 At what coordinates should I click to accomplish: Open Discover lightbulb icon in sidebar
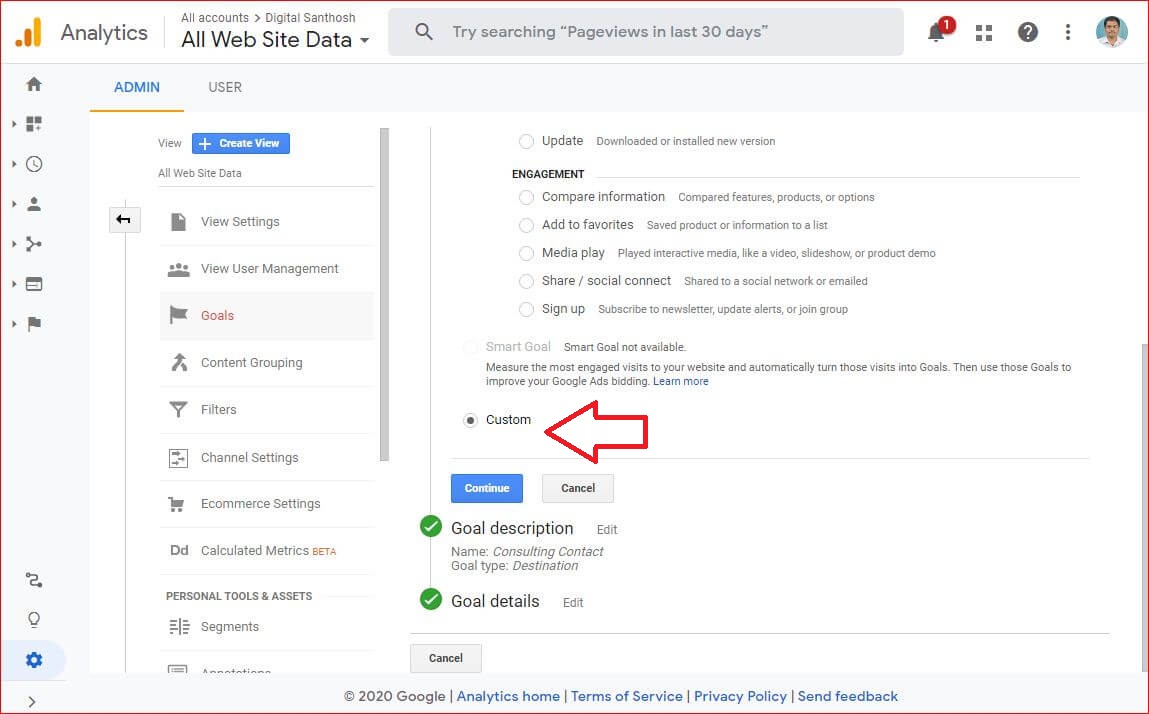pos(34,620)
